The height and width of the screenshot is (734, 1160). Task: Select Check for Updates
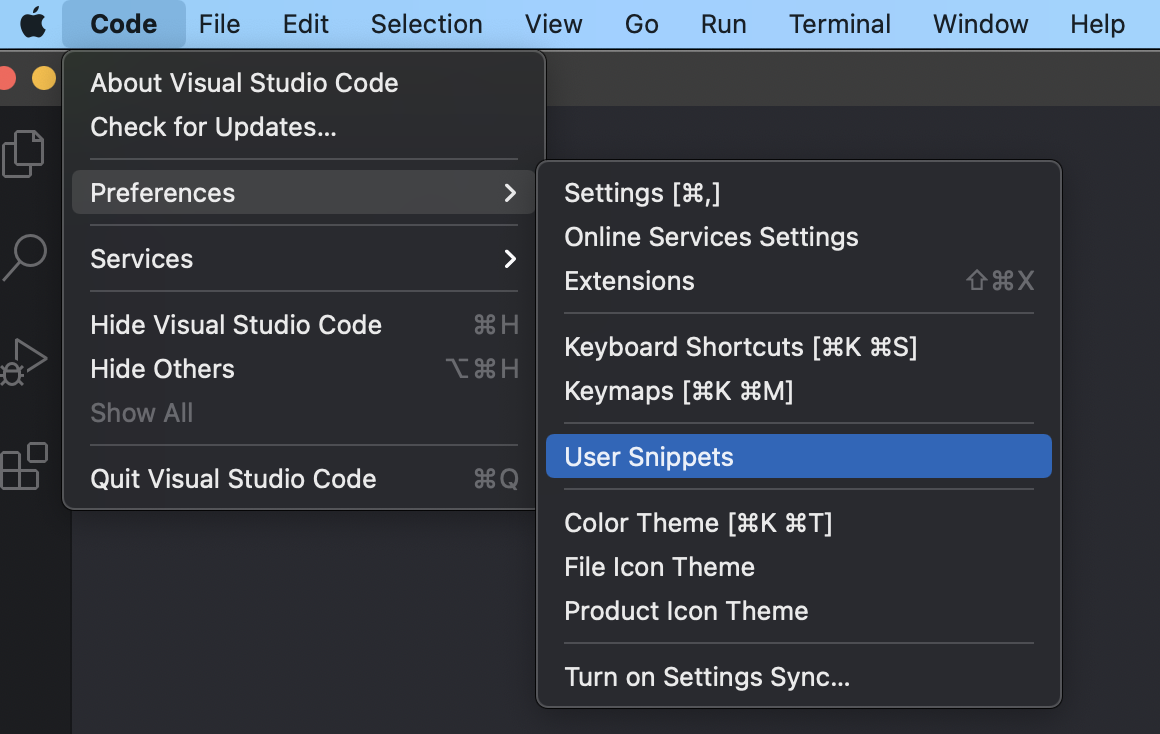[x=213, y=127]
